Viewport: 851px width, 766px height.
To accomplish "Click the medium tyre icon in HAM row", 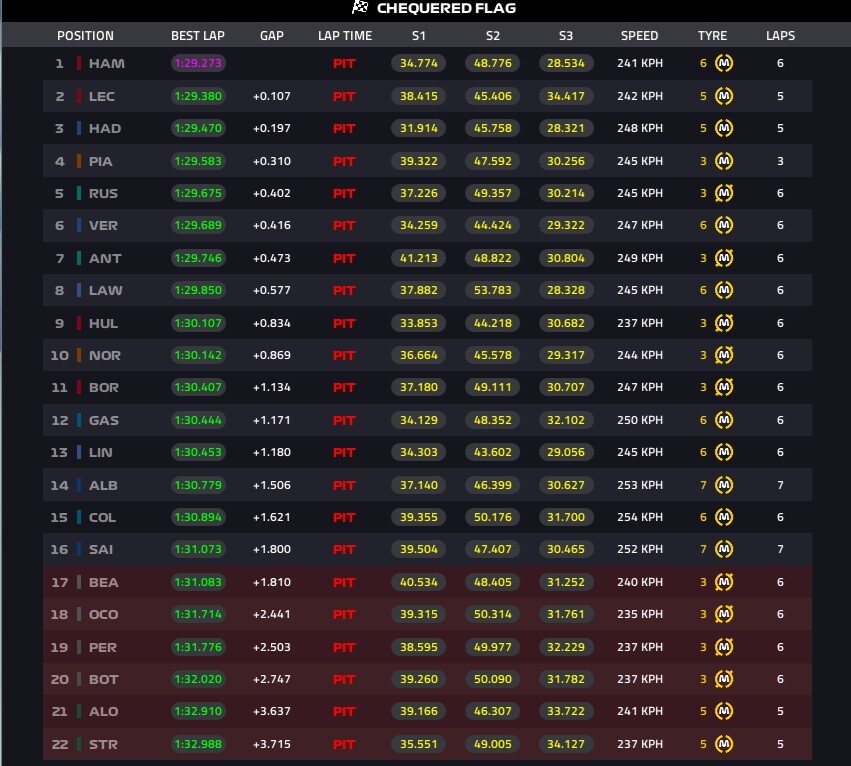I will (723, 63).
